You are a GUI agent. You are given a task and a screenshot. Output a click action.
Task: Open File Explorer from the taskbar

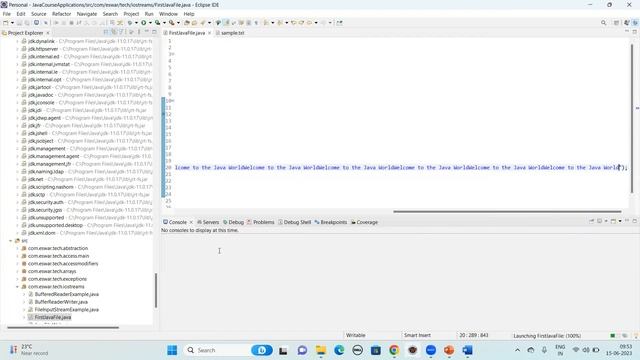321,350
